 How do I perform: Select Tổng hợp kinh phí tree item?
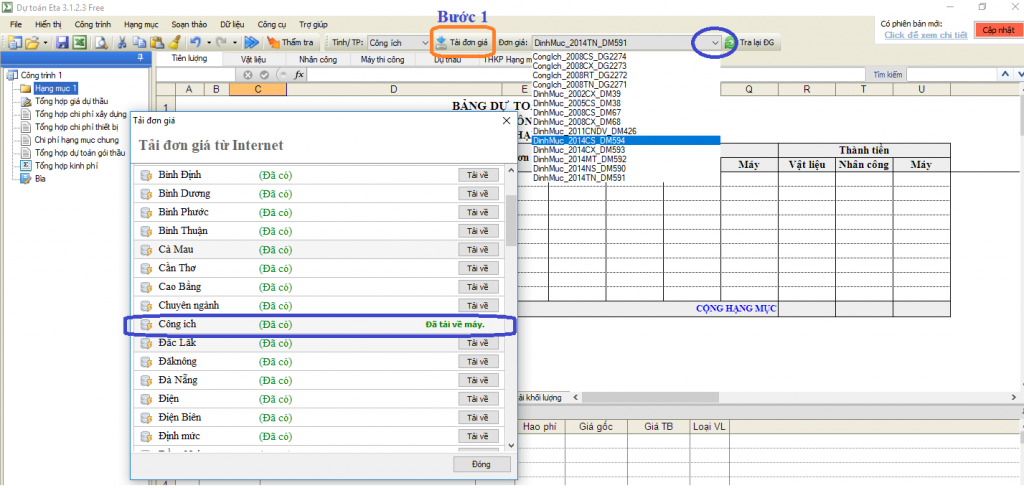[64, 167]
